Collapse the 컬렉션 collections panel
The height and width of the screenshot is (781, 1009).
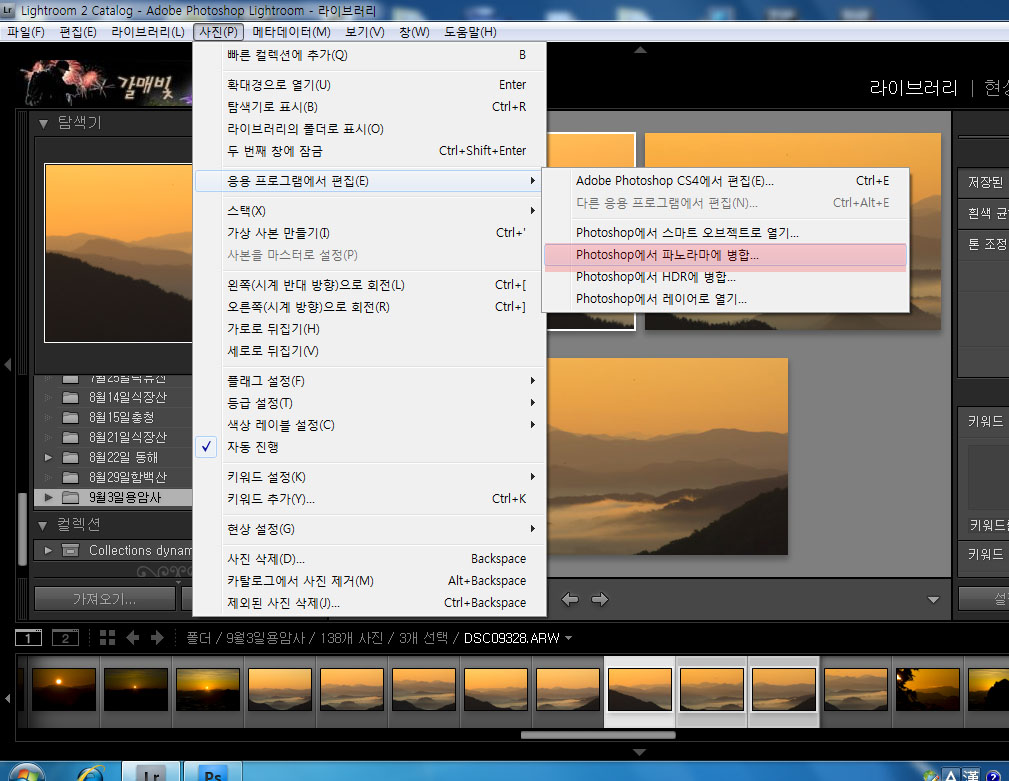click(44, 524)
